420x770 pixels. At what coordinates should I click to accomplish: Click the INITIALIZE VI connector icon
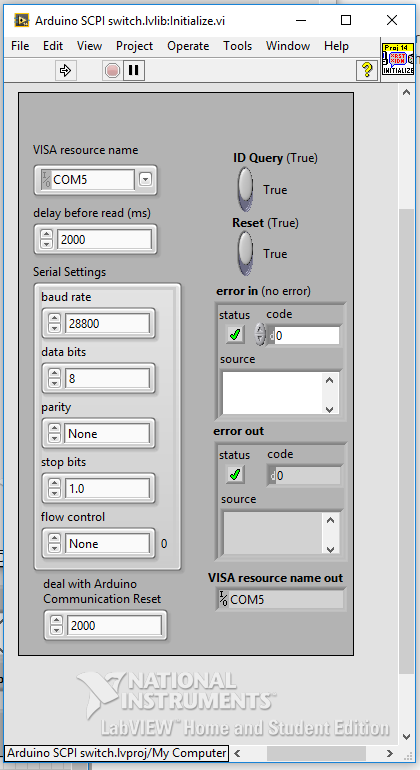coord(398,59)
